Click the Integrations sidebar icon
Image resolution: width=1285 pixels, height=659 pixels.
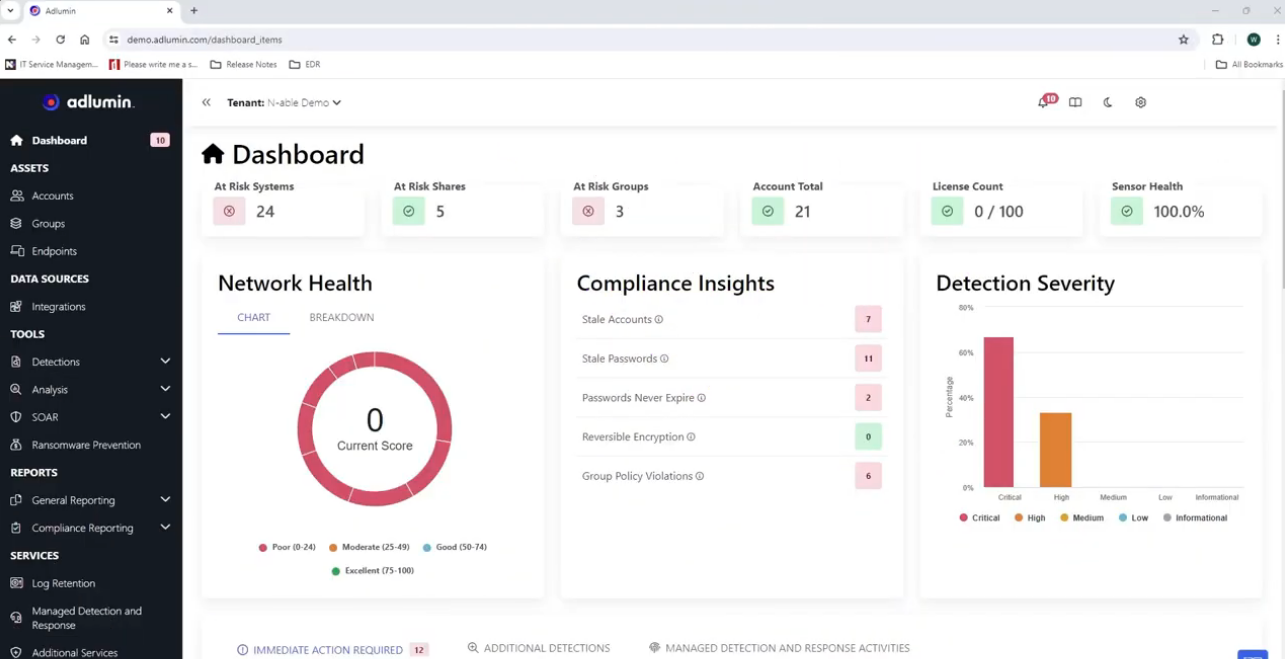[x=16, y=307]
